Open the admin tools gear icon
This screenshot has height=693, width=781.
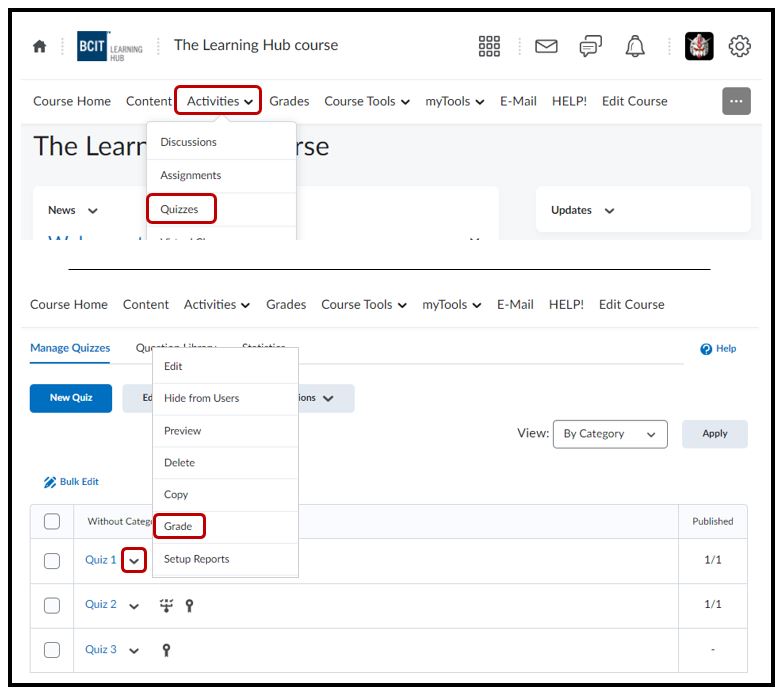coord(740,46)
